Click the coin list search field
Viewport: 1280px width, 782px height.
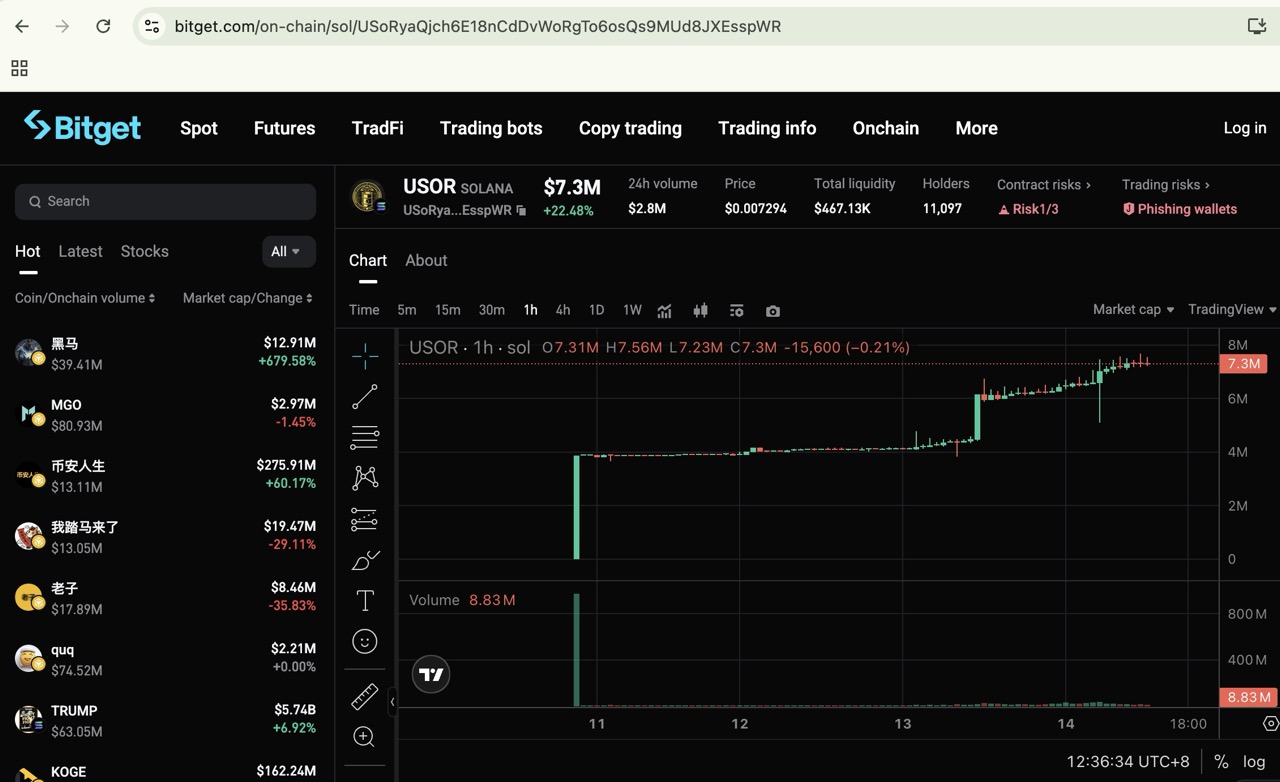tap(165, 201)
